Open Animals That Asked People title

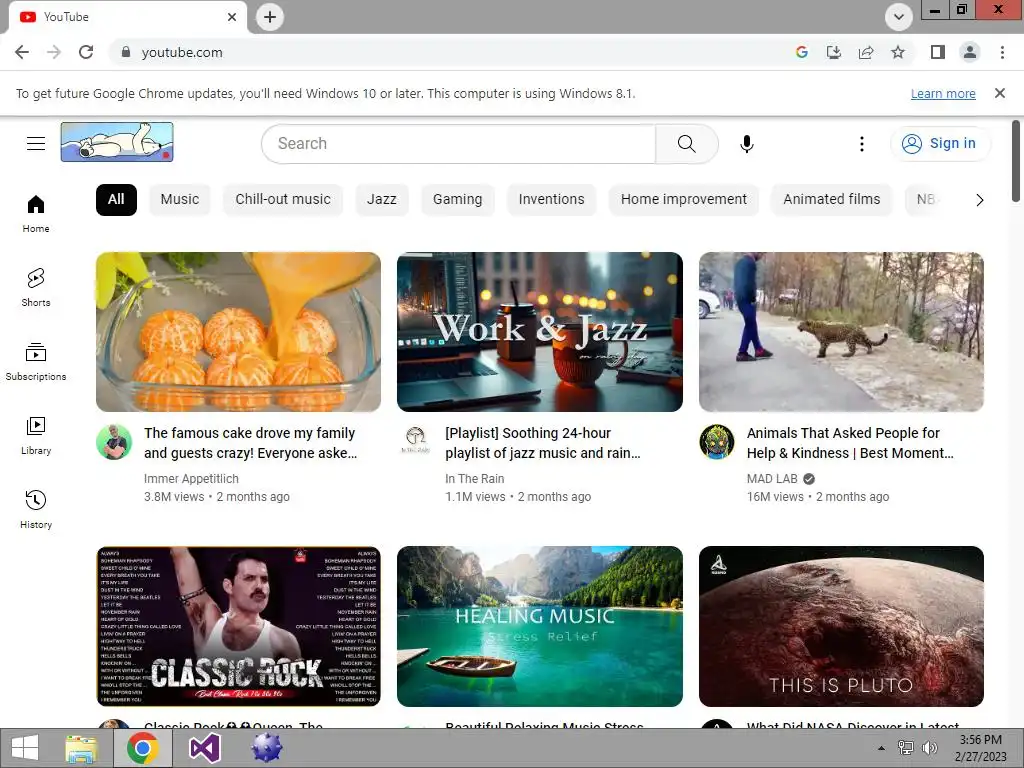pos(850,443)
